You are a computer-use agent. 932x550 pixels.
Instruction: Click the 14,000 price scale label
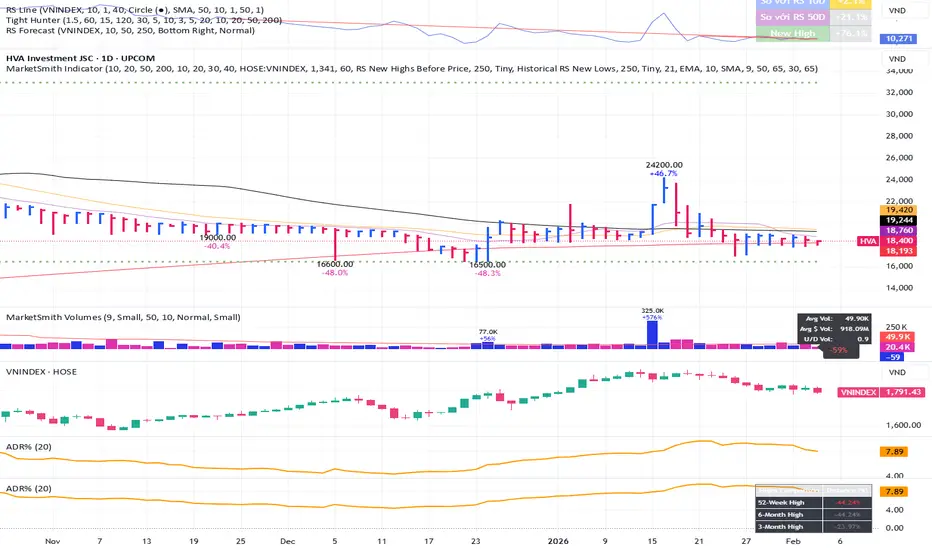899,288
